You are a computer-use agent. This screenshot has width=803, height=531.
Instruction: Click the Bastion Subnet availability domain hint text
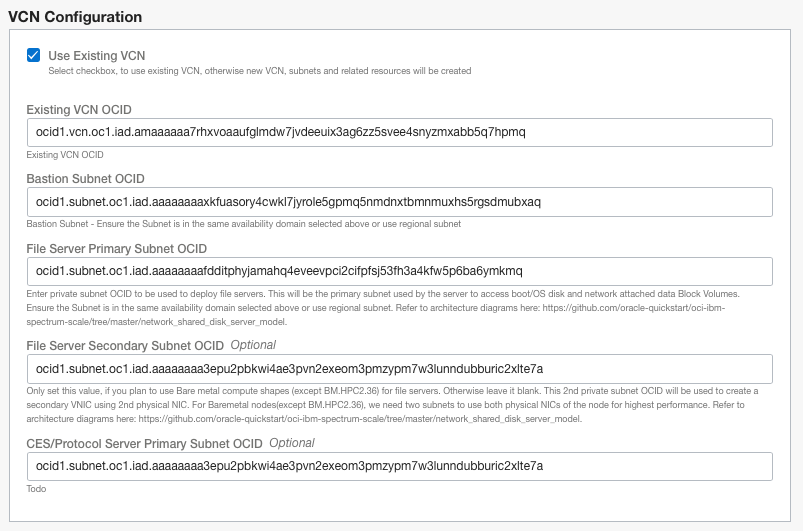click(x=244, y=224)
